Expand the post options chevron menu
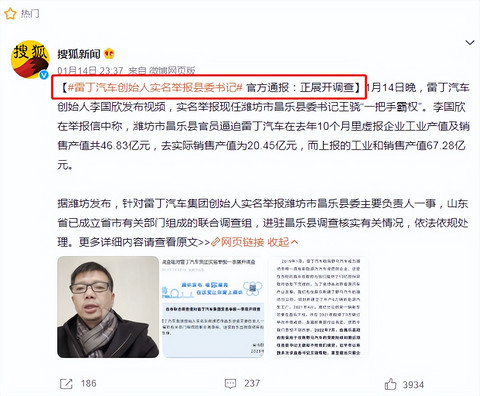The width and height of the screenshot is (480, 396). (470, 43)
